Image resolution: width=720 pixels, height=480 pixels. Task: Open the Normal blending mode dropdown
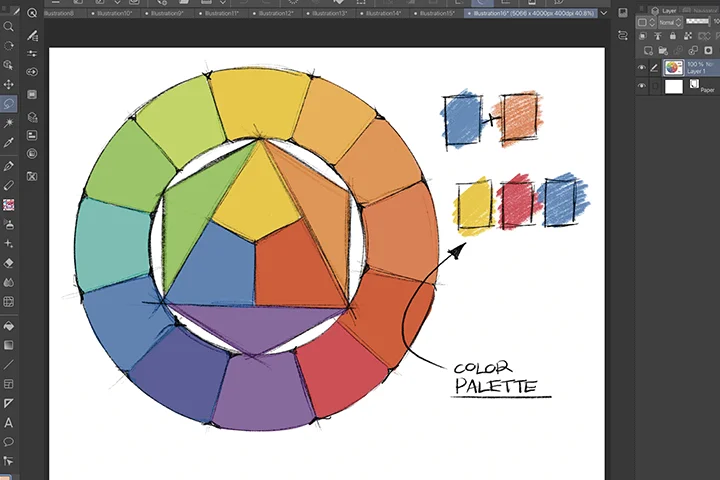[670, 22]
